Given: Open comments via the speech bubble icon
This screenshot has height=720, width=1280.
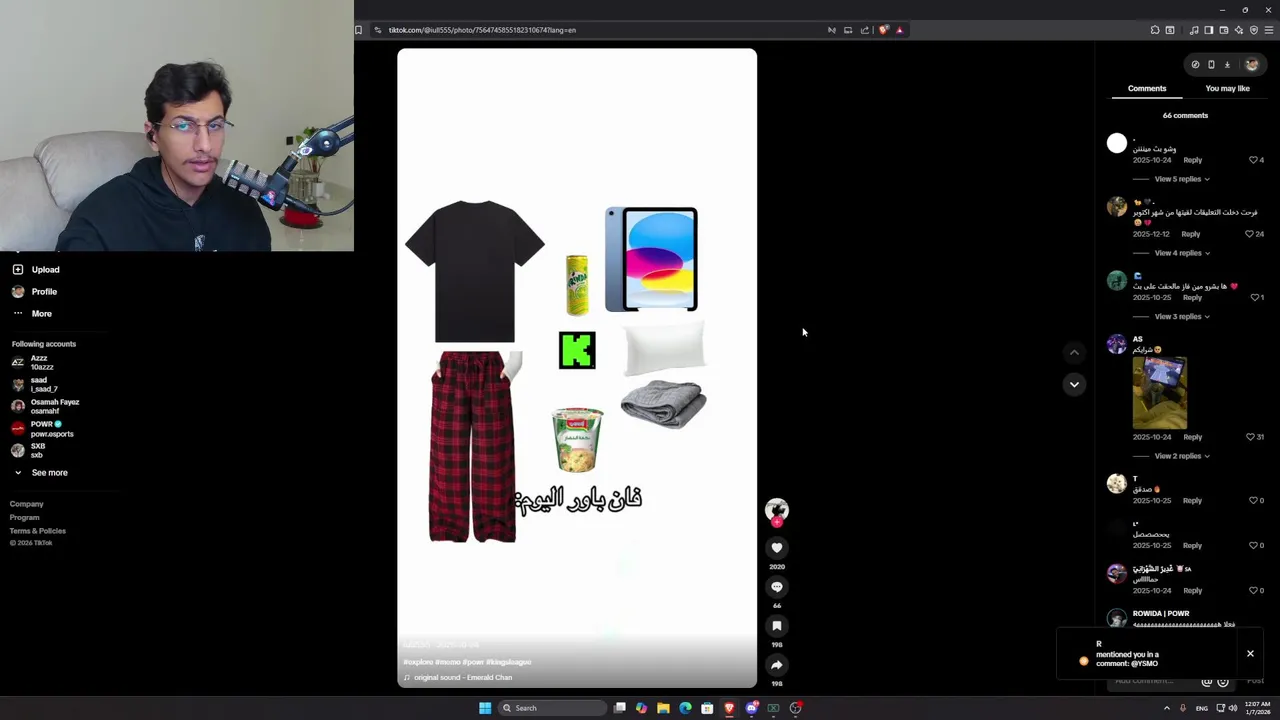Looking at the screenshot, I should 777,587.
